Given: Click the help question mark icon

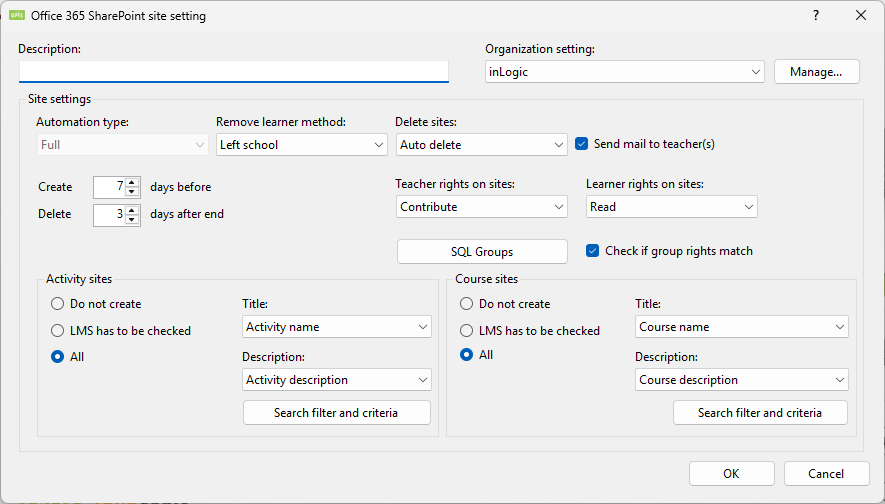Looking at the screenshot, I should point(815,15).
